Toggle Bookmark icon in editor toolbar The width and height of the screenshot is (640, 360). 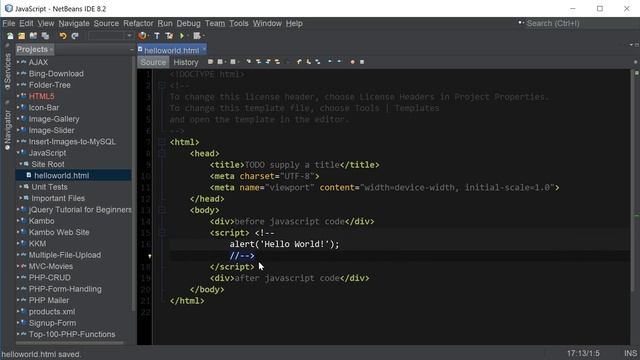(x=318, y=62)
